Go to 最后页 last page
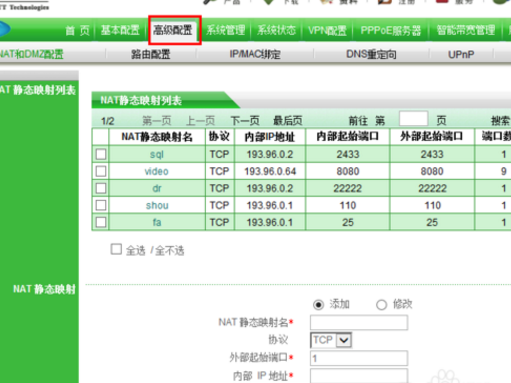The width and height of the screenshot is (511, 383). coord(288,121)
